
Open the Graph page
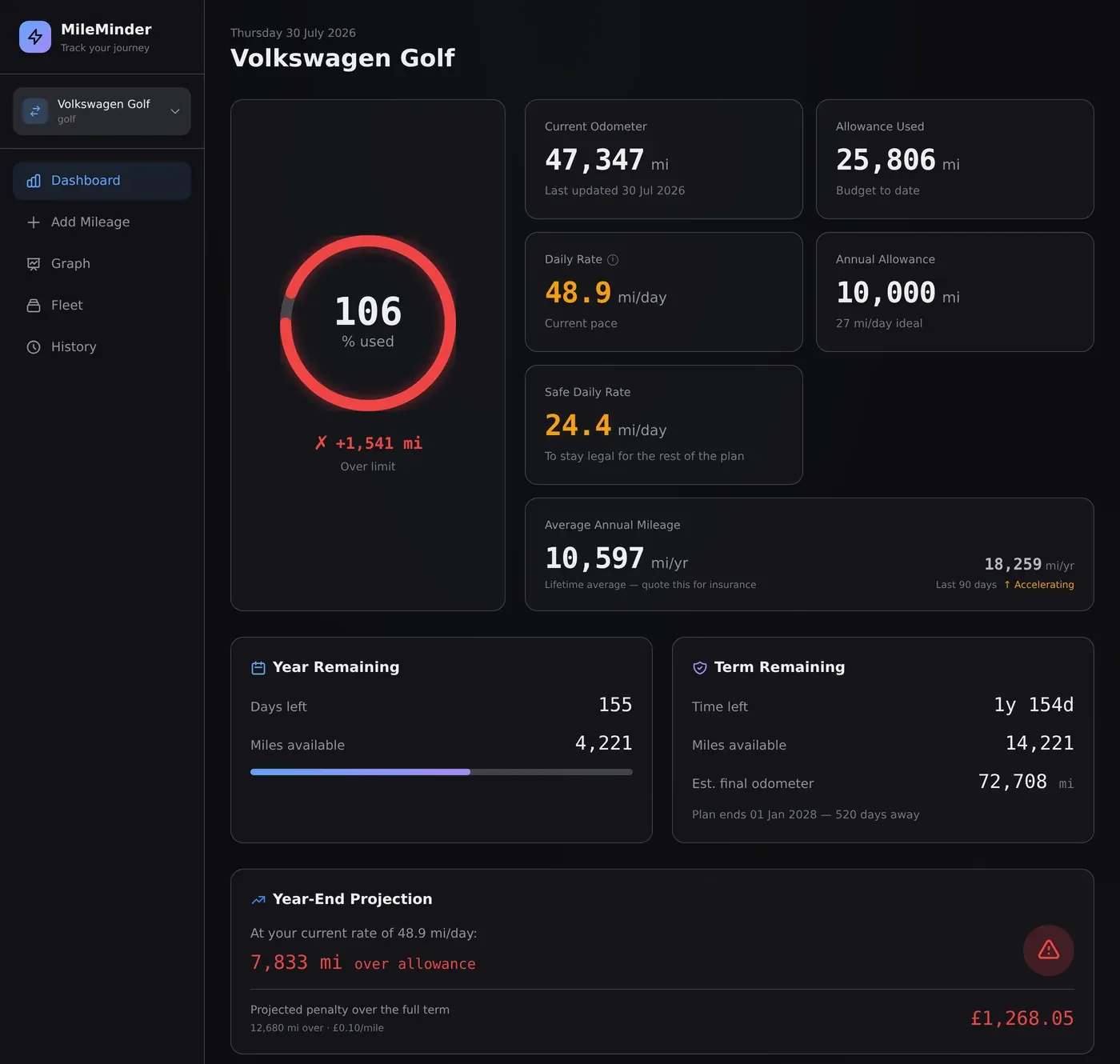(102, 264)
